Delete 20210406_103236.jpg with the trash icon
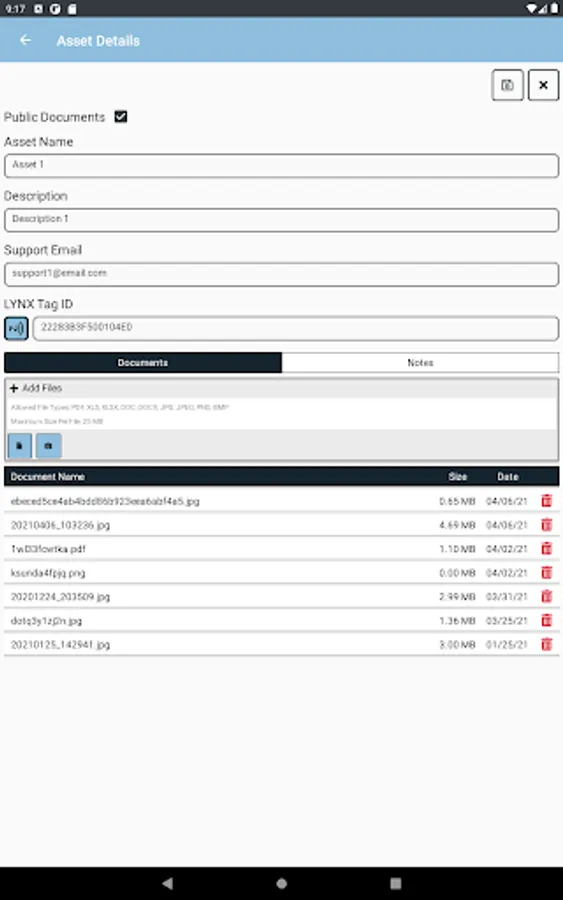Viewport: 563px width, 900px height. click(x=546, y=525)
